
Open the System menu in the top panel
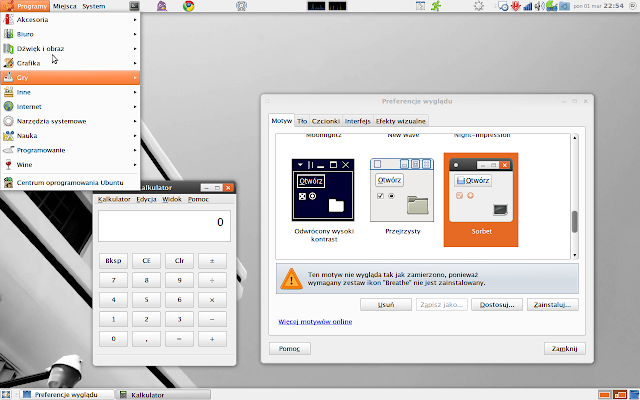(93, 6)
